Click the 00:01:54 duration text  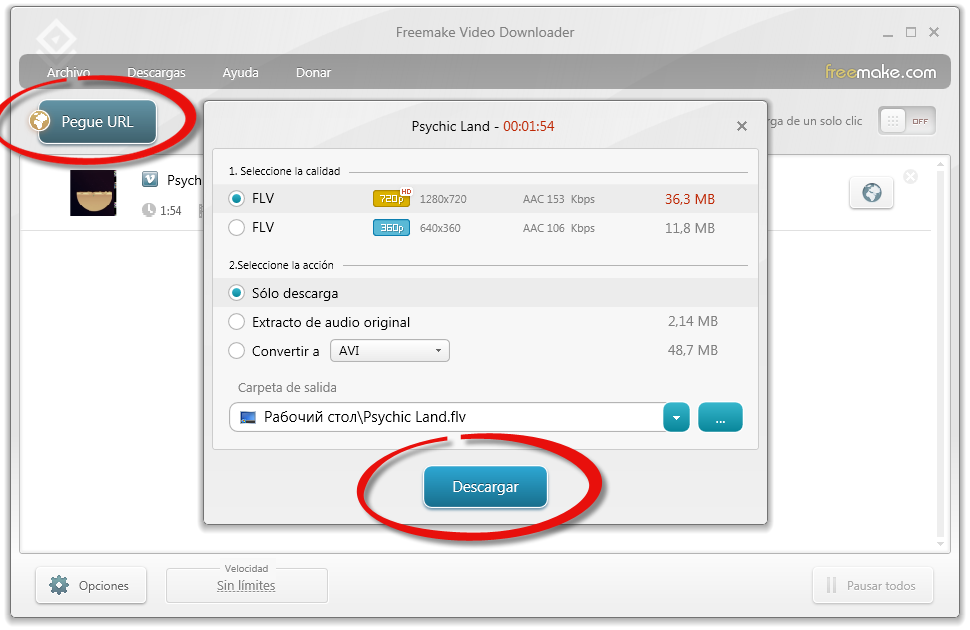(528, 126)
